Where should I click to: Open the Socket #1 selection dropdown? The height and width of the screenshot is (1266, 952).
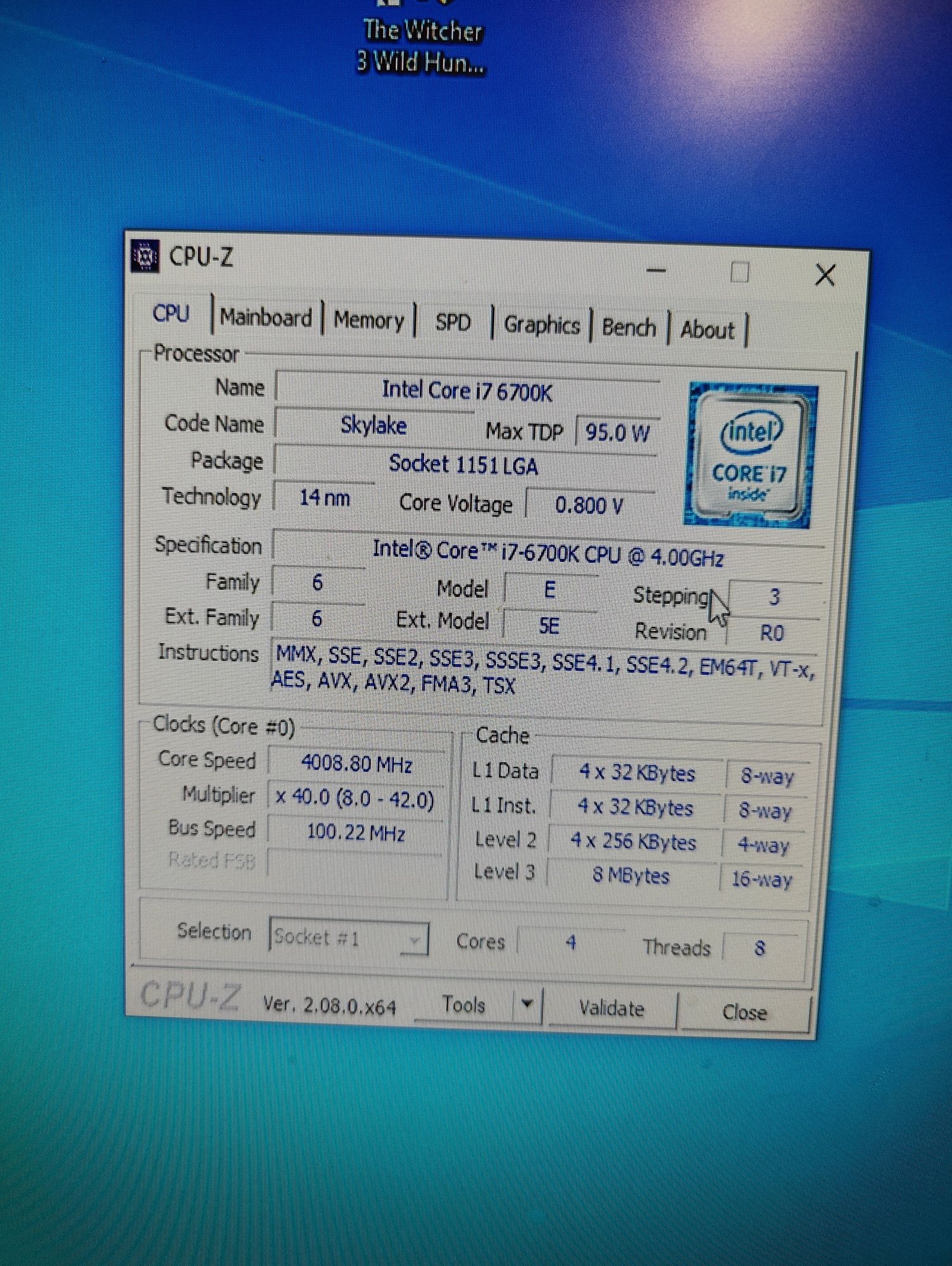click(x=349, y=937)
